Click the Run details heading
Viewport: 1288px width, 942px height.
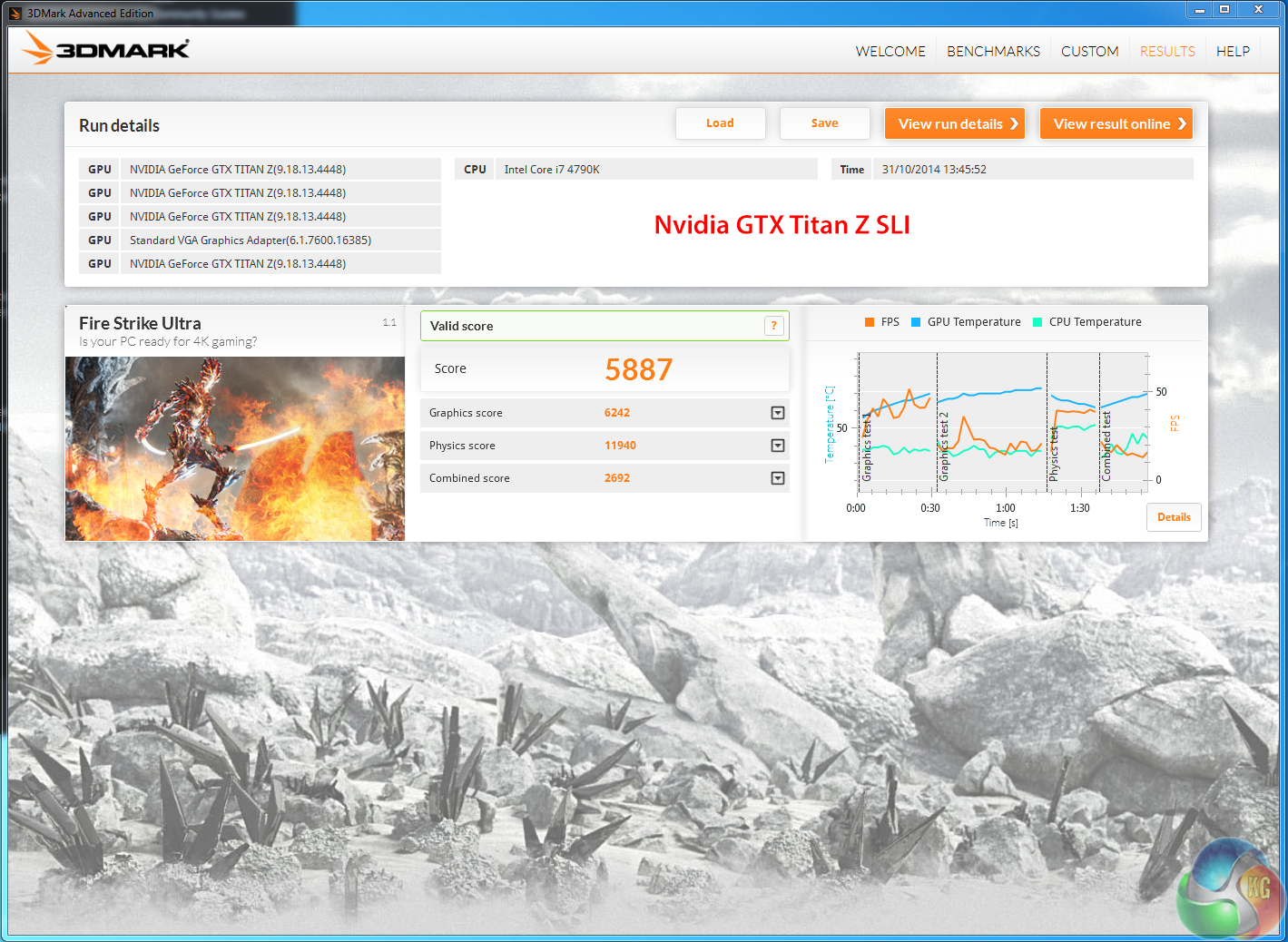(119, 126)
